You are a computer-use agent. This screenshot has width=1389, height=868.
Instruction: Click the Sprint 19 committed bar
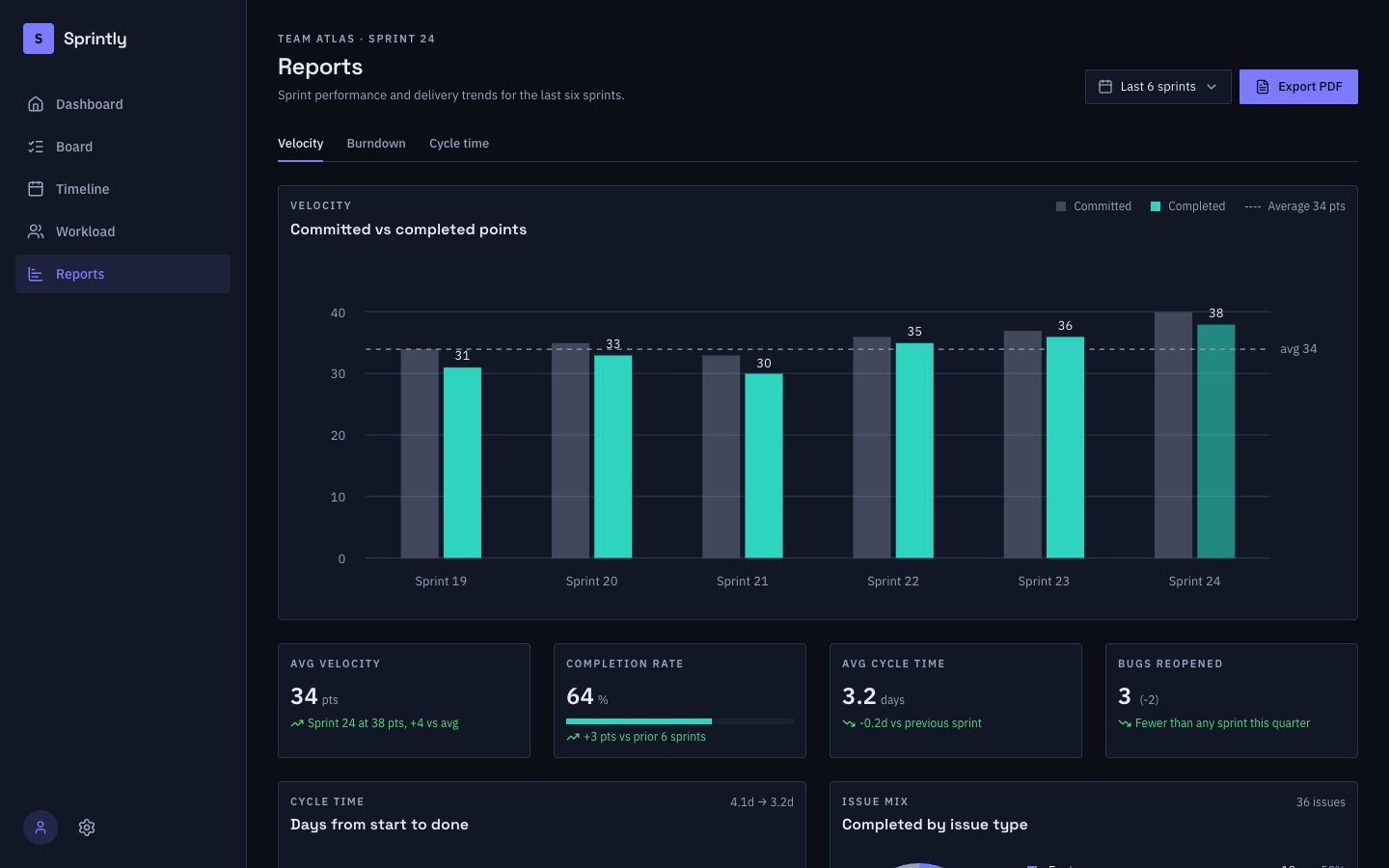point(420,454)
